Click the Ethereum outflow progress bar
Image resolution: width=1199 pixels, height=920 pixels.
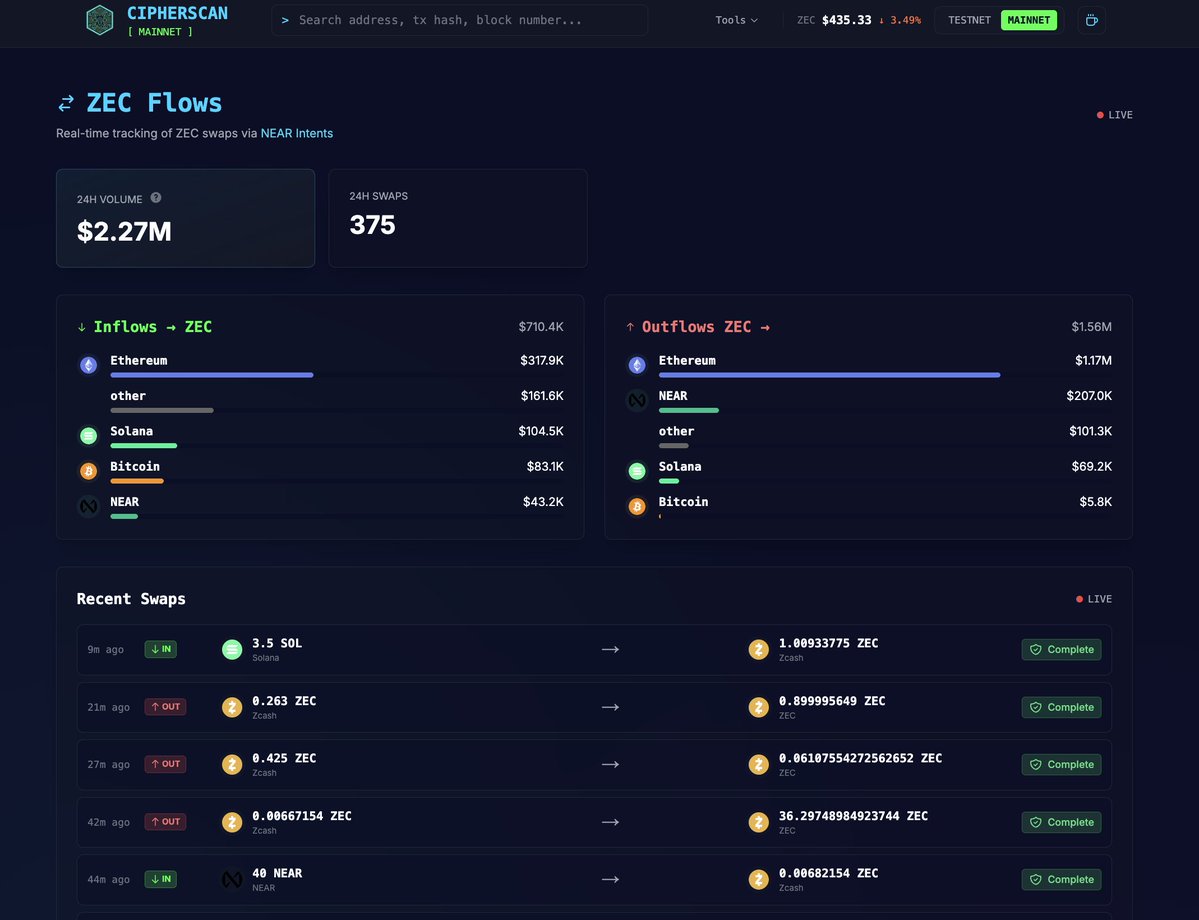tap(830, 375)
